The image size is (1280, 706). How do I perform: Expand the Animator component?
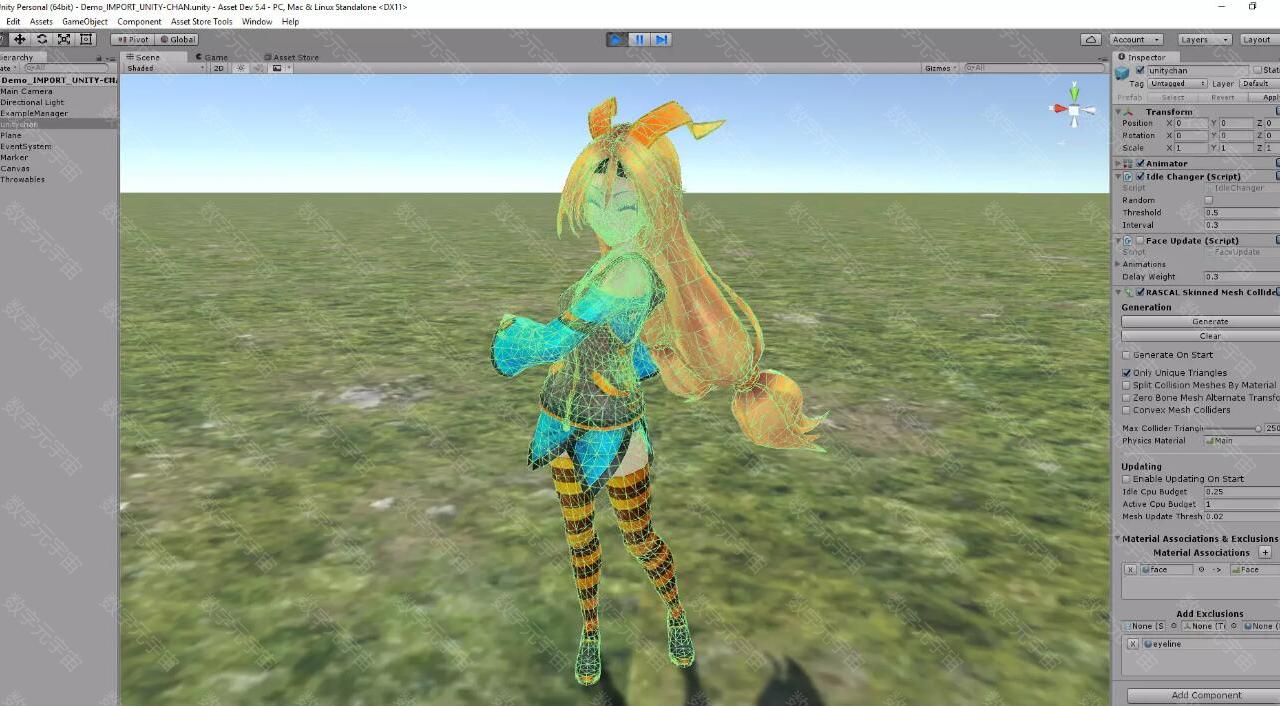pyautogui.click(x=1118, y=163)
